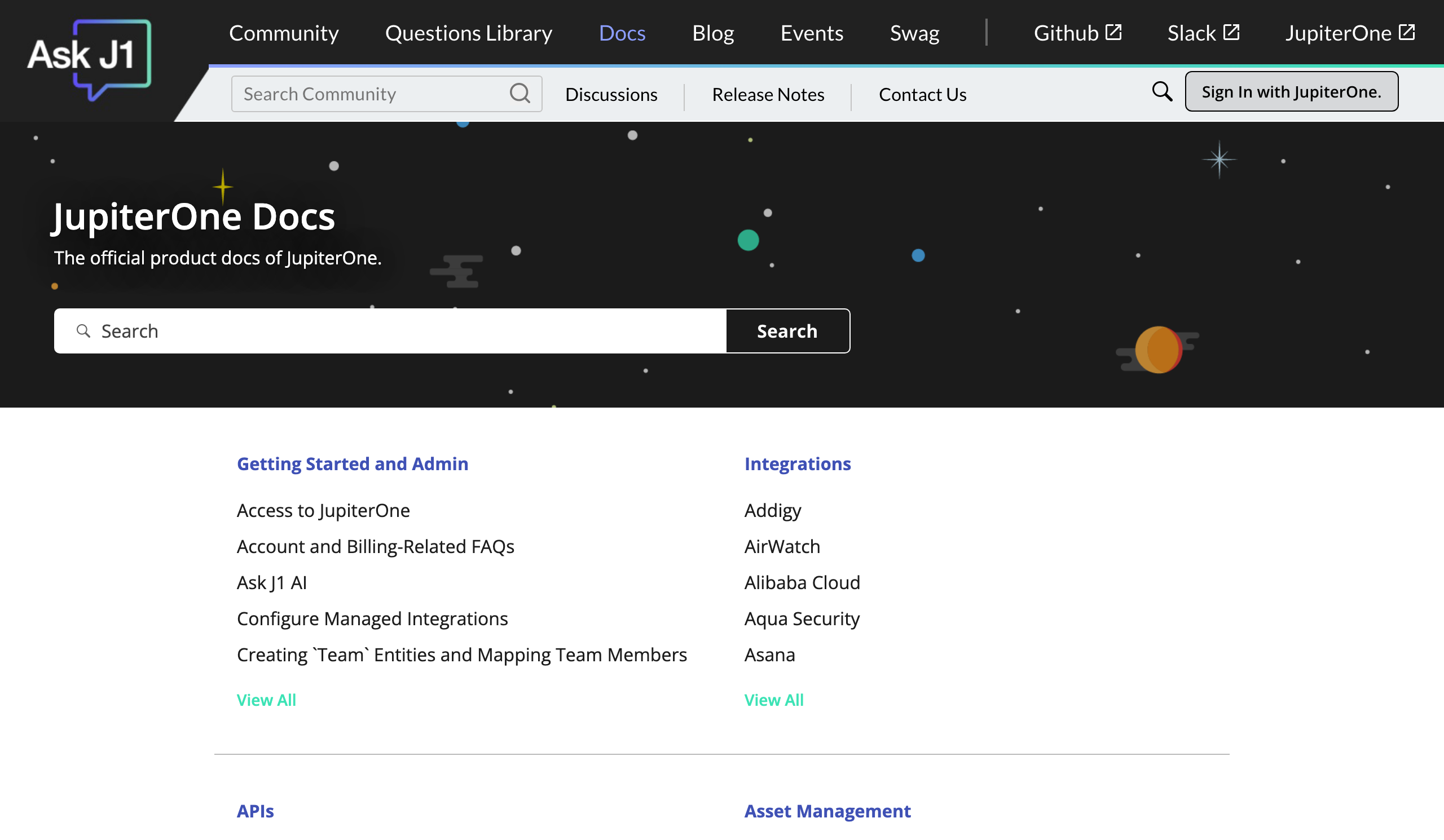Click the Ask J1 logo

point(89,59)
